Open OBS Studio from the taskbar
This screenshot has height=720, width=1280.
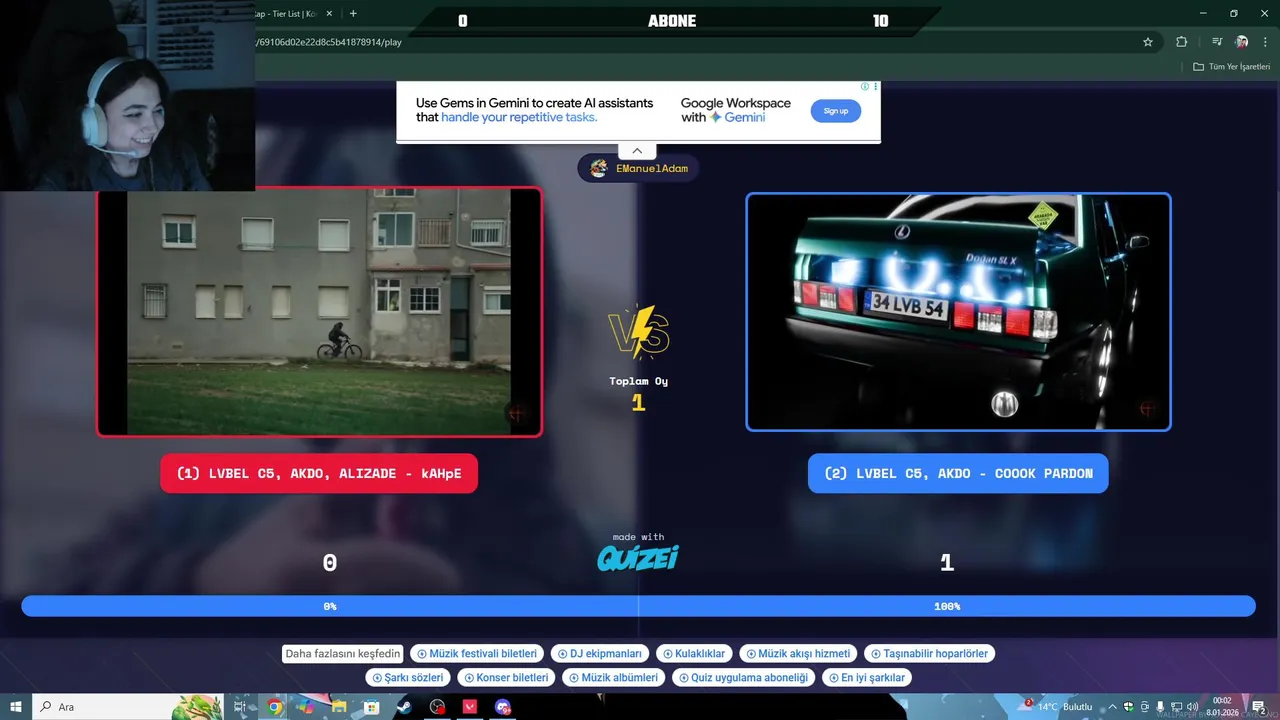pyautogui.click(x=437, y=707)
